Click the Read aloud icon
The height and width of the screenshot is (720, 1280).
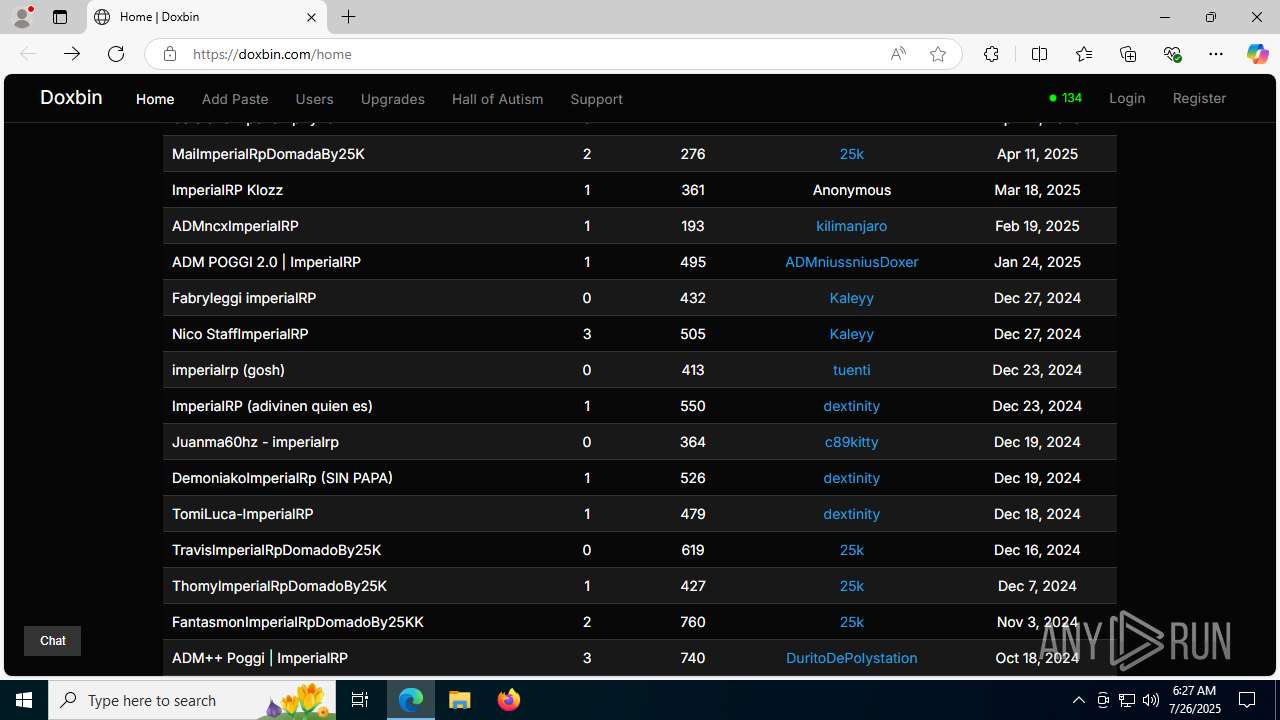(898, 54)
